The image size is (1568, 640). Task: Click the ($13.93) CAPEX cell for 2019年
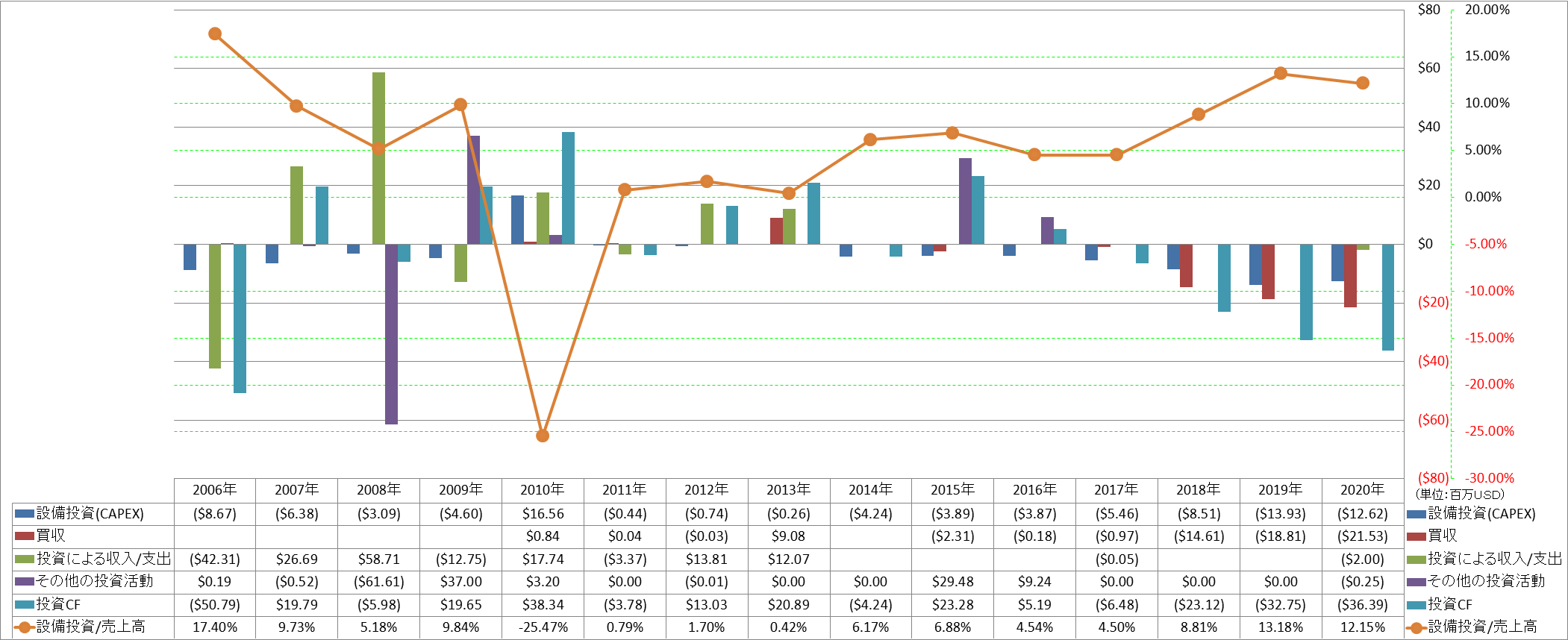click(x=1281, y=514)
